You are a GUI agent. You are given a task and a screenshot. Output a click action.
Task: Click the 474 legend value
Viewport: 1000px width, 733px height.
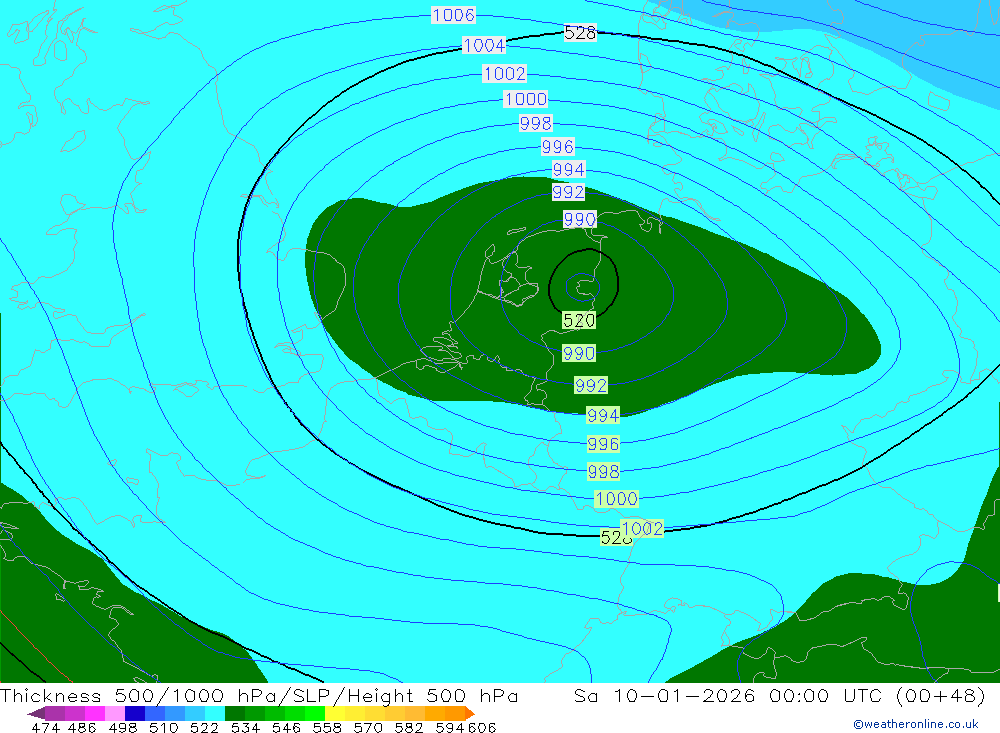[45, 727]
